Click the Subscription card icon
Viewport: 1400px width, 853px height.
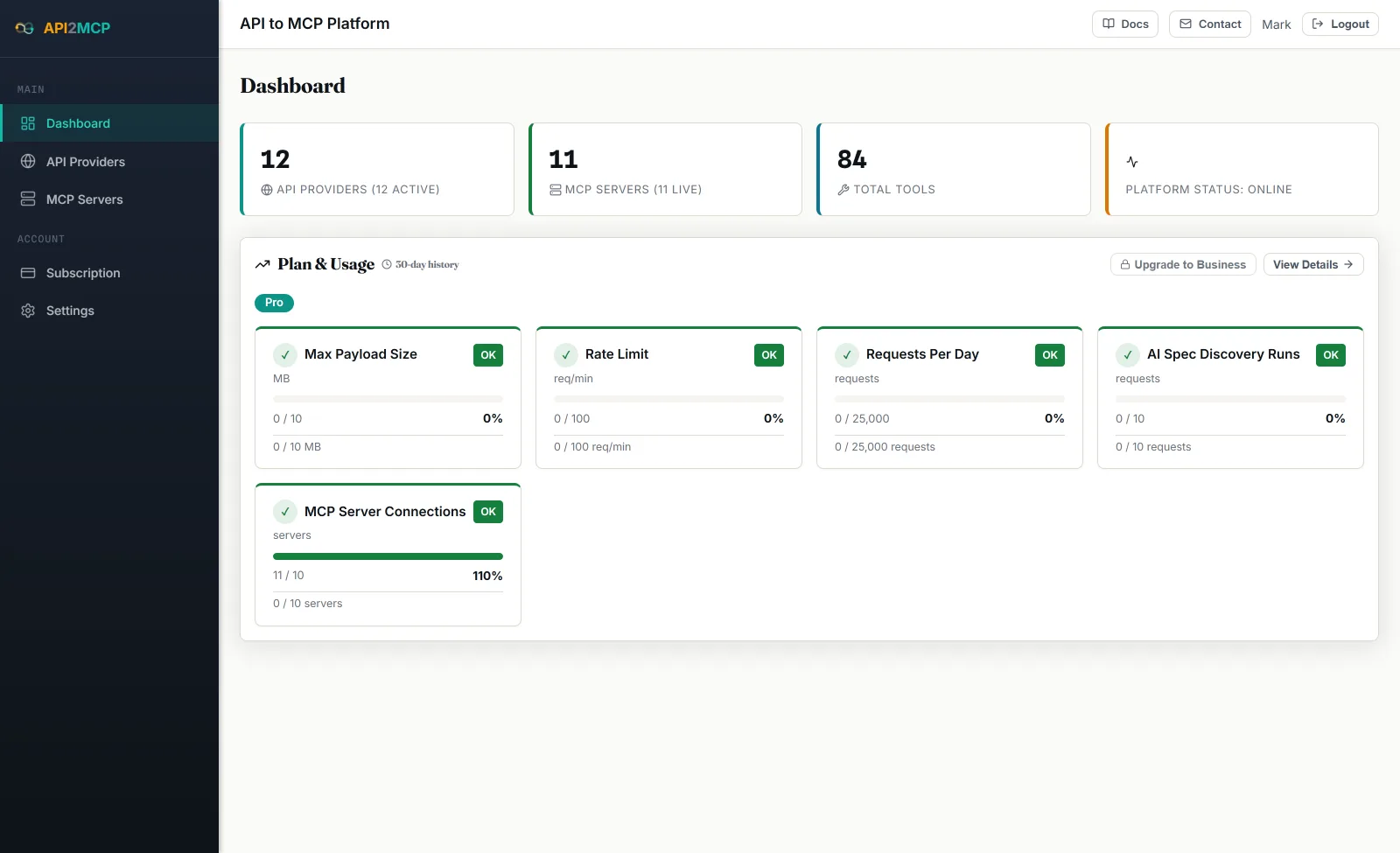tap(28, 273)
